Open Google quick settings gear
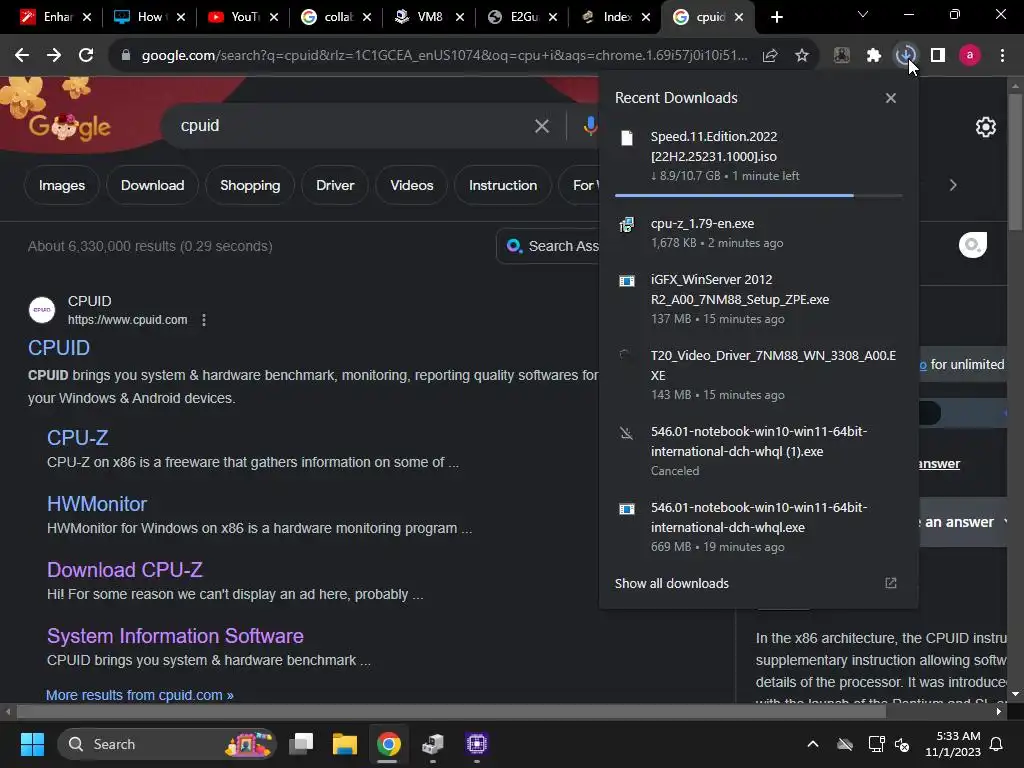Viewport: 1024px width, 768px height. (x=985, y=127)
